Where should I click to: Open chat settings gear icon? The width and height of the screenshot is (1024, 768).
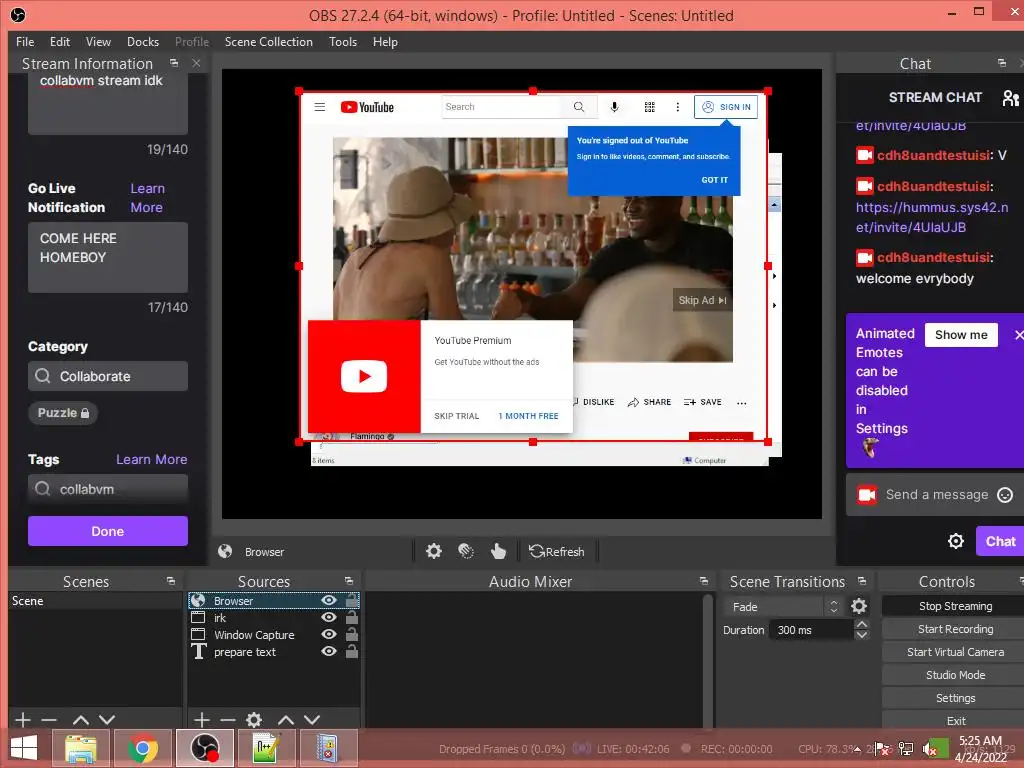point(955,541)
